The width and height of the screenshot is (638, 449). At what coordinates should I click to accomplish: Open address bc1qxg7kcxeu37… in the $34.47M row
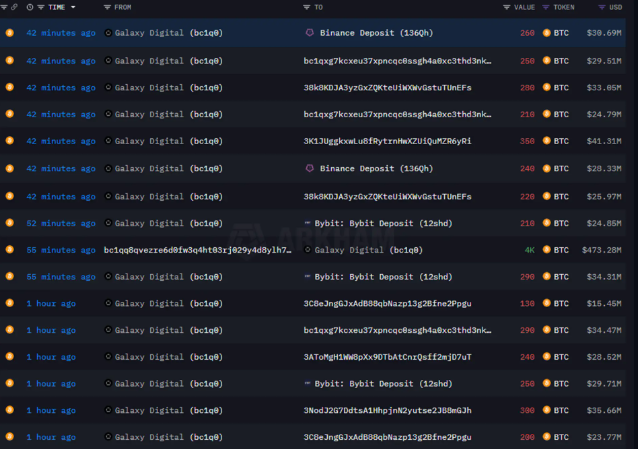398,330
